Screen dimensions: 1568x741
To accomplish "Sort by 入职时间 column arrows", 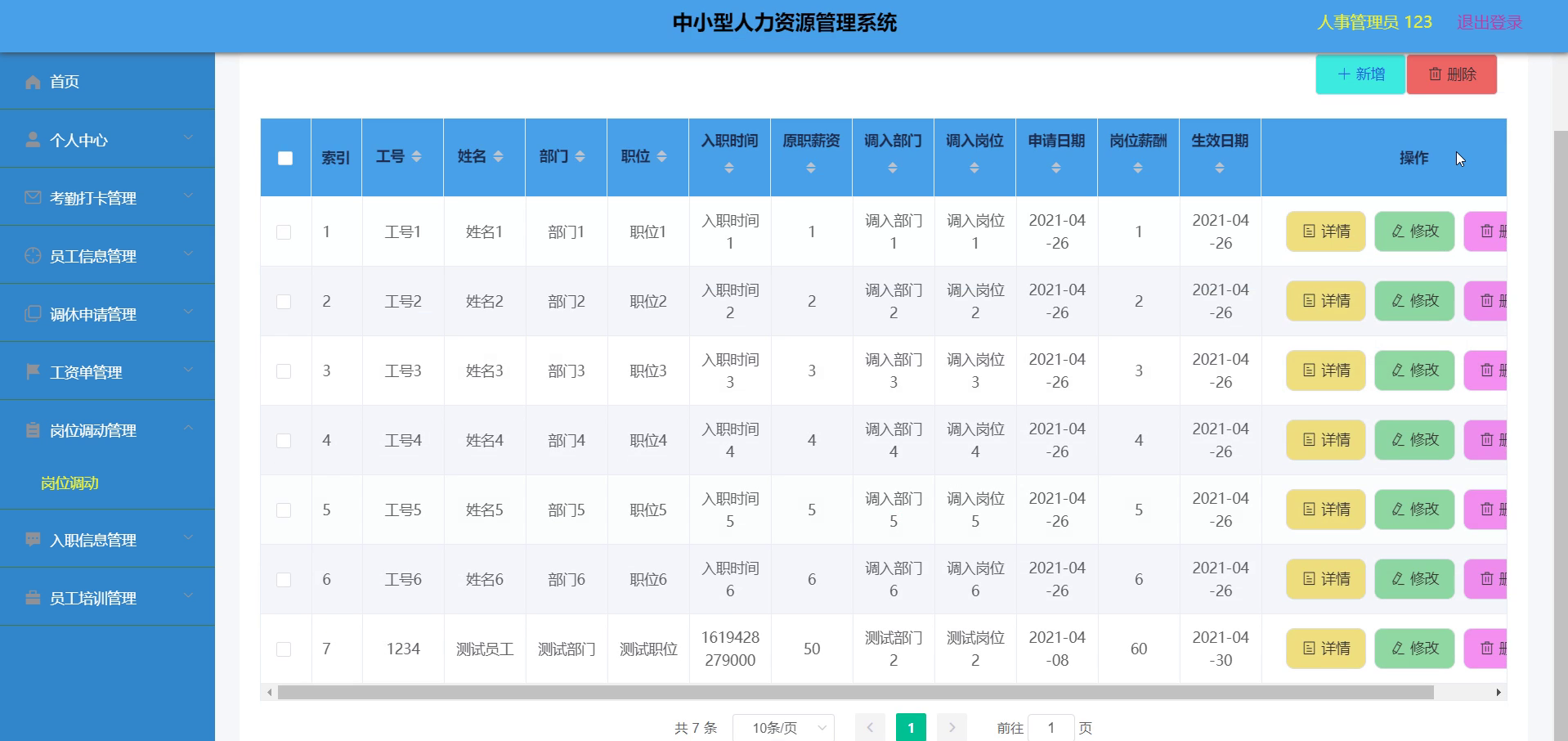I will click(x=729, y=168).
